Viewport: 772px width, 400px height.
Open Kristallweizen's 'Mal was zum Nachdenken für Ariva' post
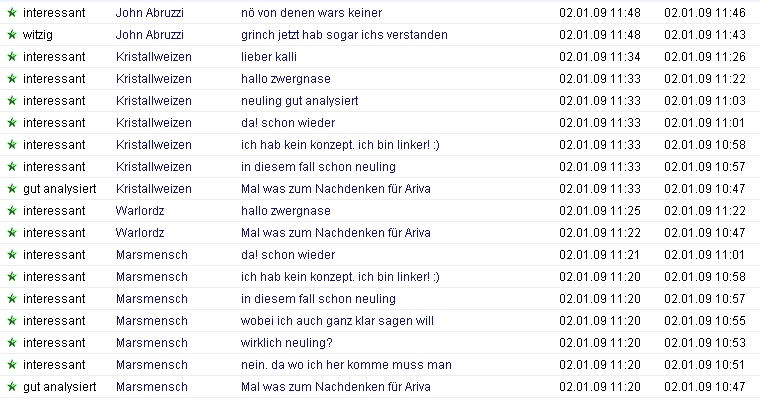336,189
